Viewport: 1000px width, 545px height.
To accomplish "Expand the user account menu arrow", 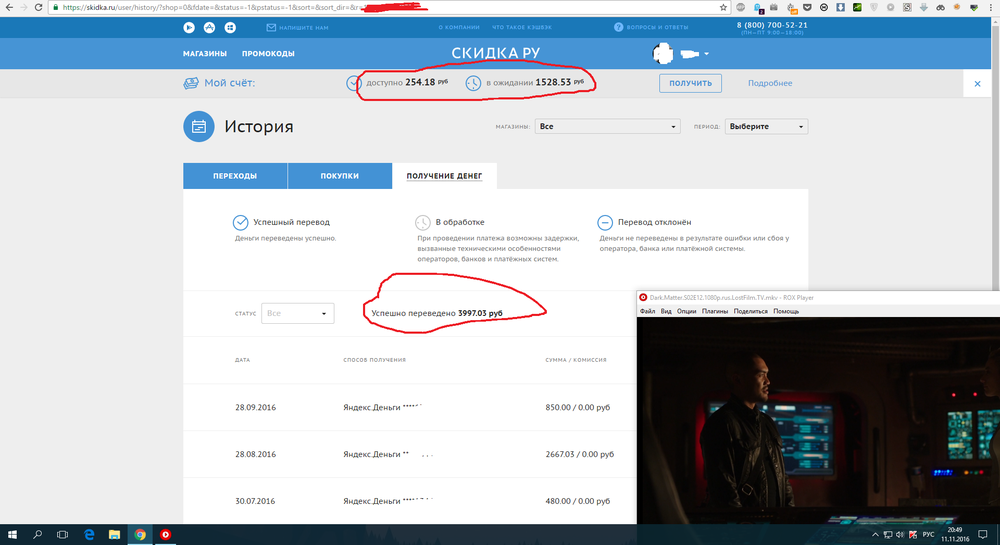I will tap(706, 54).
